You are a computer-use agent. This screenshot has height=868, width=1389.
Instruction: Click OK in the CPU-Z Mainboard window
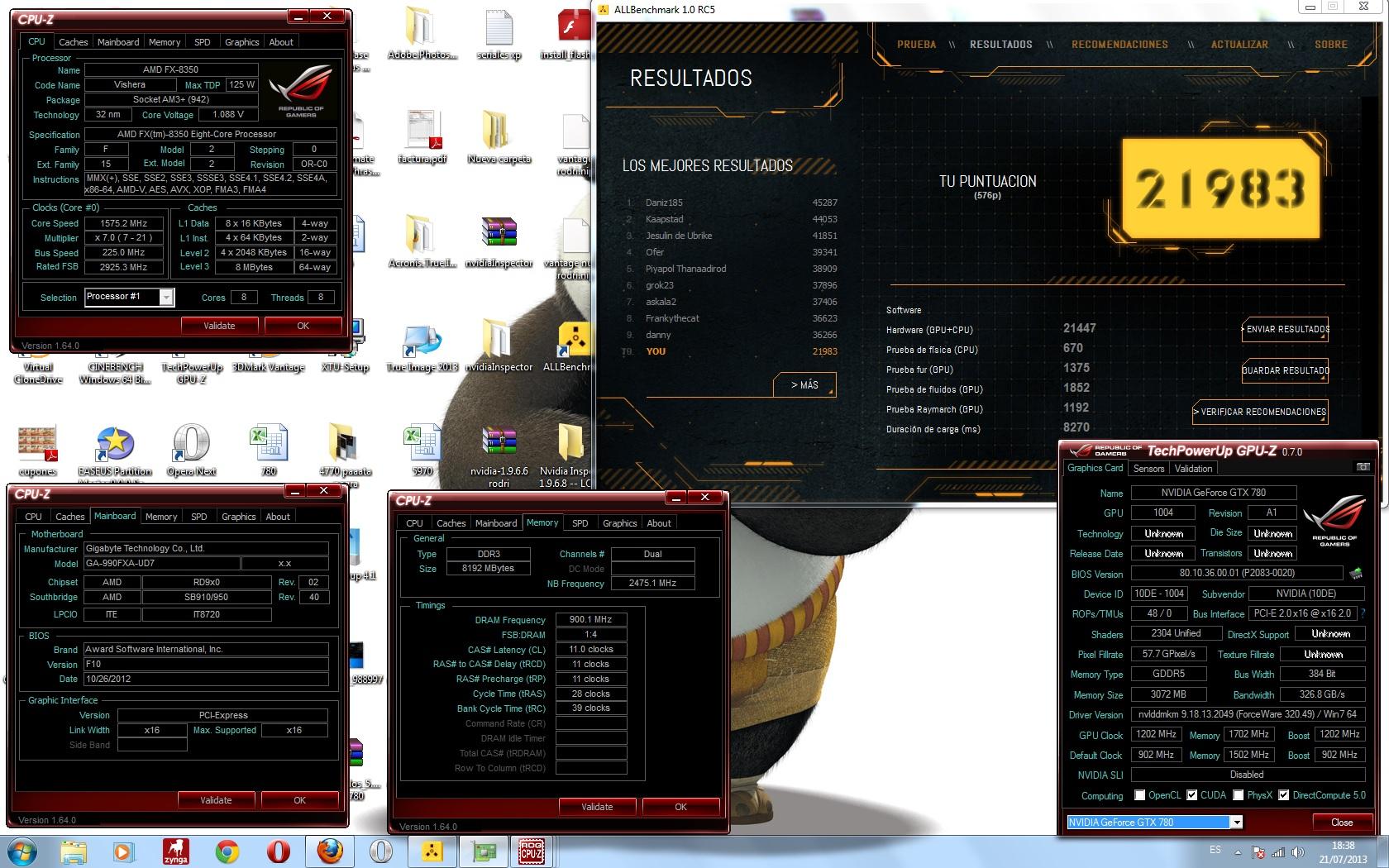(x=299, y=800)
